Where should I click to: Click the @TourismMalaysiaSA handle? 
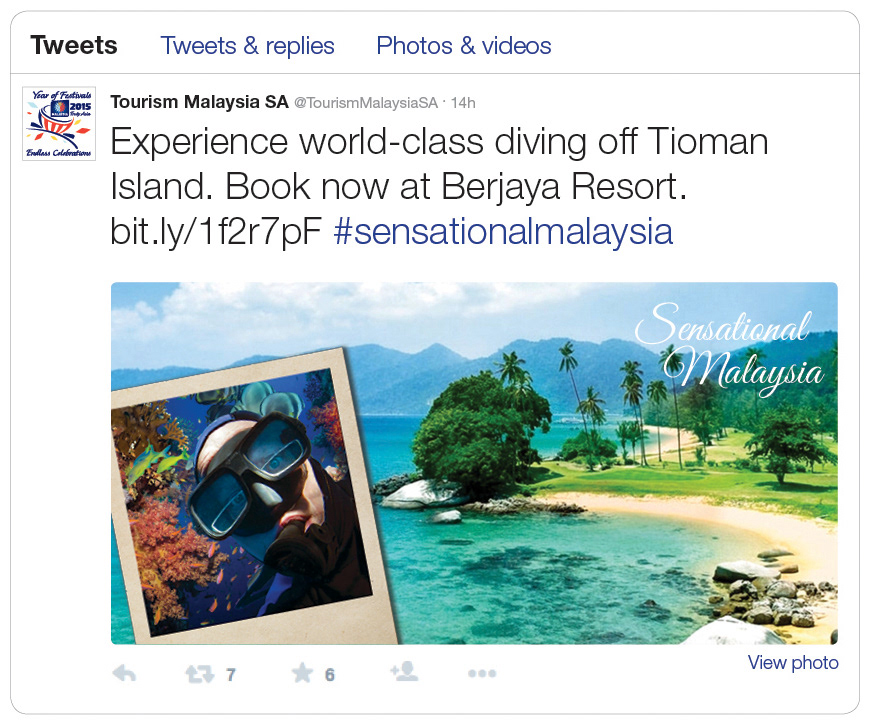pyautogui.click(x=366, y=103)
